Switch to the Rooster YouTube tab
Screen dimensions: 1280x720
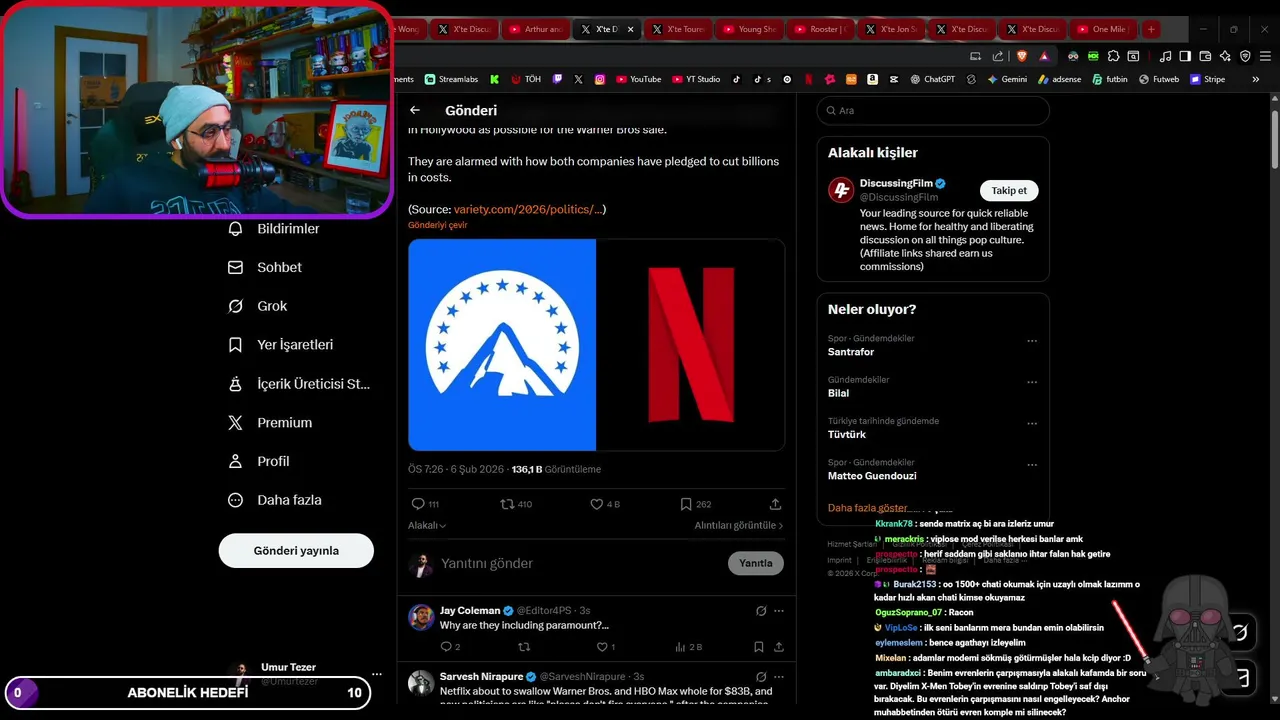(821, 29)
